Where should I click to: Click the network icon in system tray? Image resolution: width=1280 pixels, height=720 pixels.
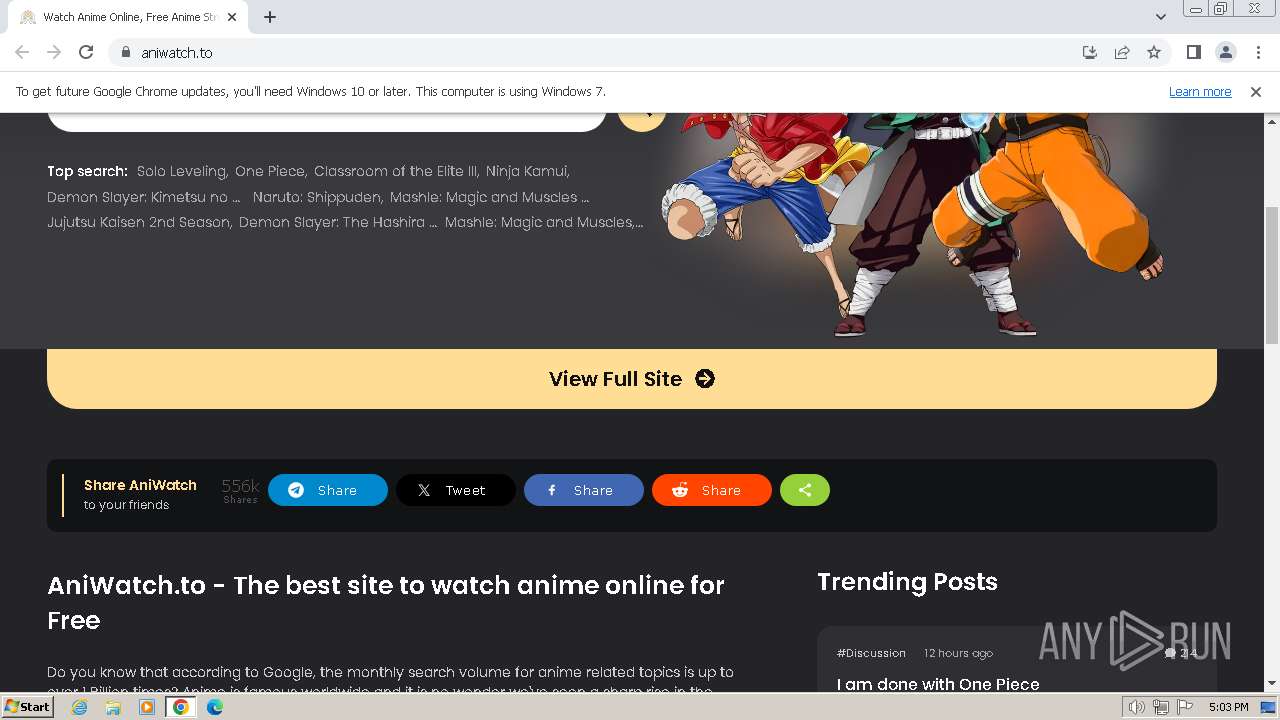[1161, 707]
